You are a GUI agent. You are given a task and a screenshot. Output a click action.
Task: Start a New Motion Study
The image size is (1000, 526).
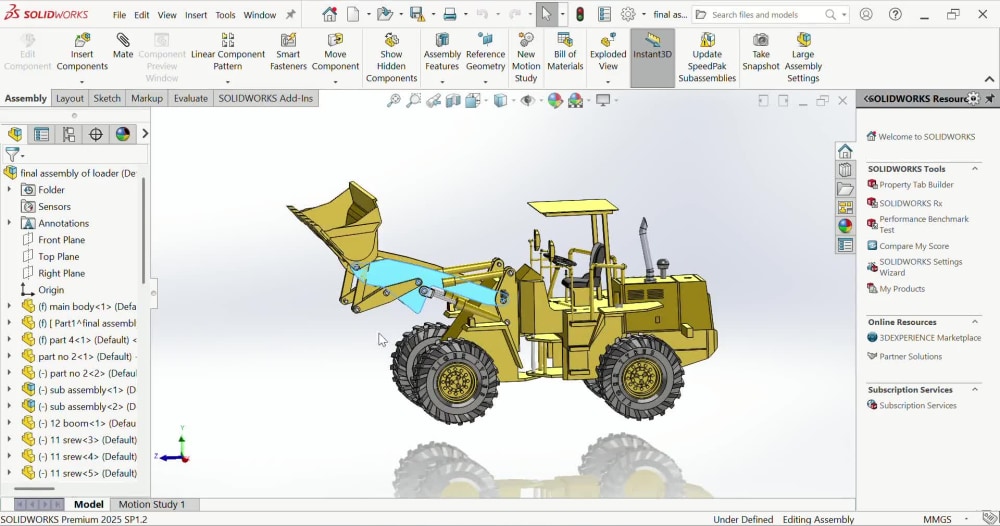(x=526, y=58)
